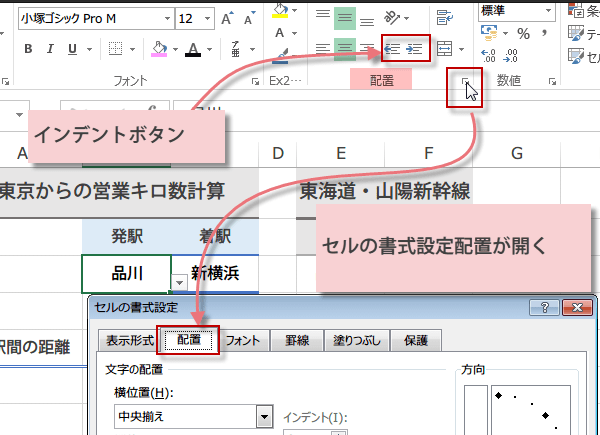The image size is (600, 435).
Task: Apply comma style number format
Action: (x=545, y=33)
